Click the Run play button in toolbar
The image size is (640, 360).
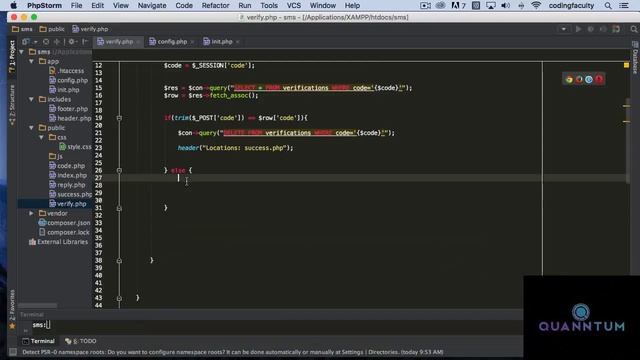click(x=578, y=29)
